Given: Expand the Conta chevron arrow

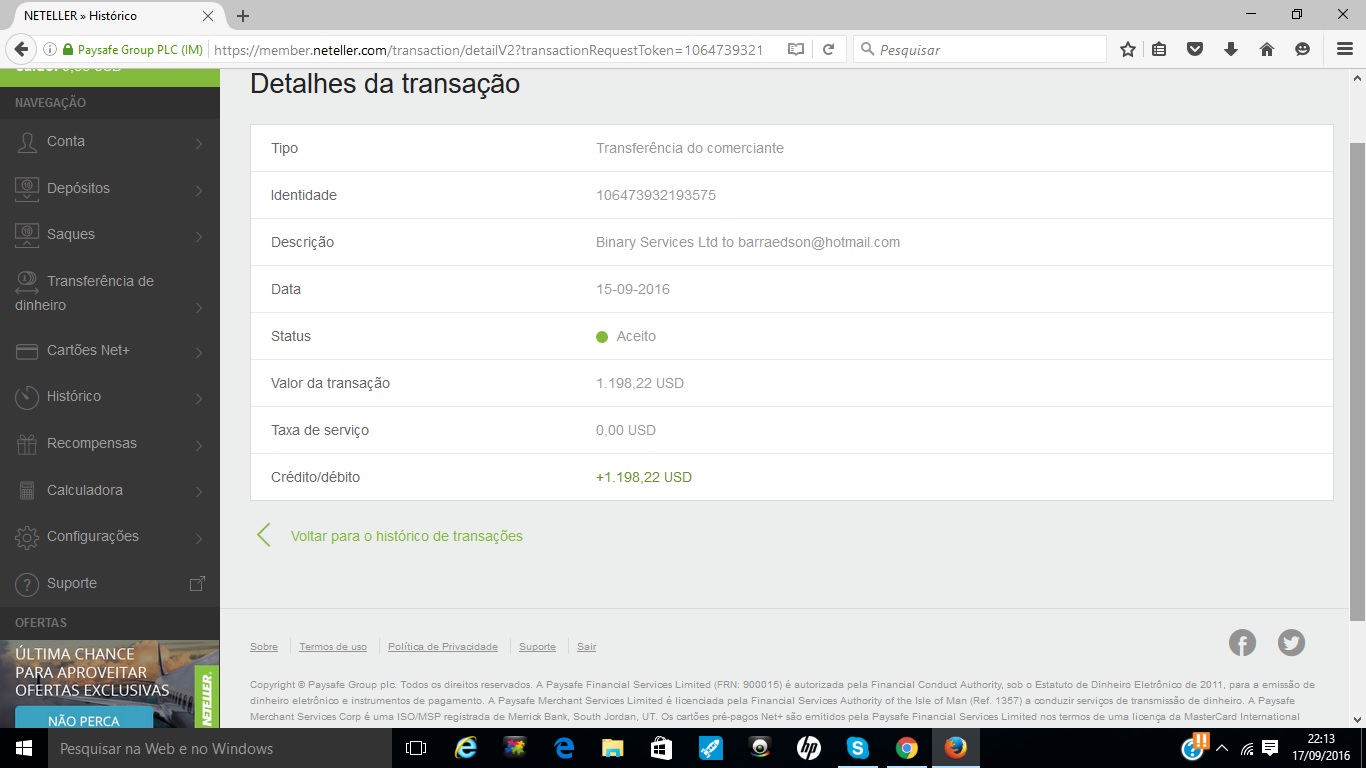Looking at the screenshot, I should (199, 144).
